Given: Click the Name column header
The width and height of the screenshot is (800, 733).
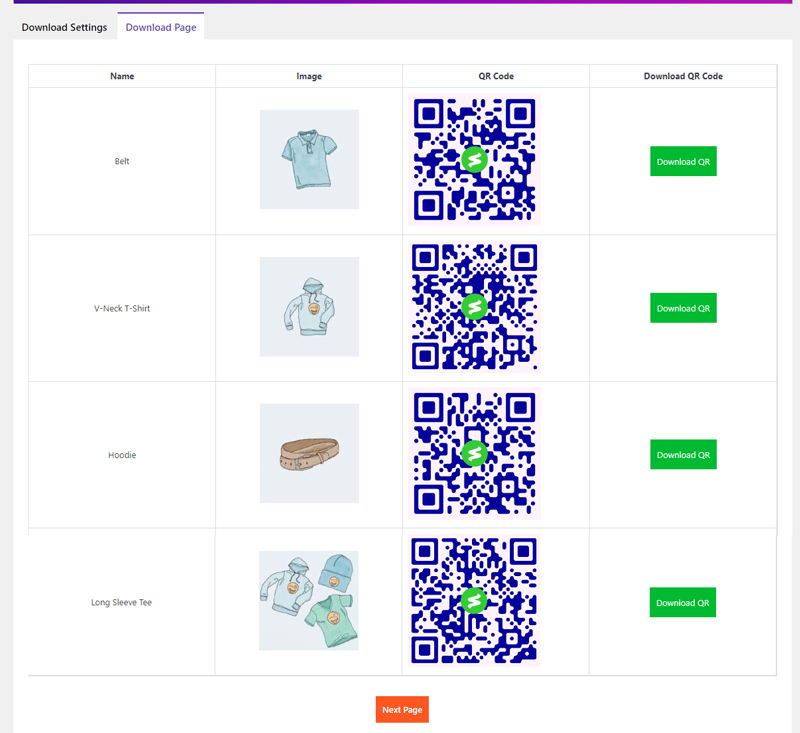Looking at the screenshot, I should point(121,75).
